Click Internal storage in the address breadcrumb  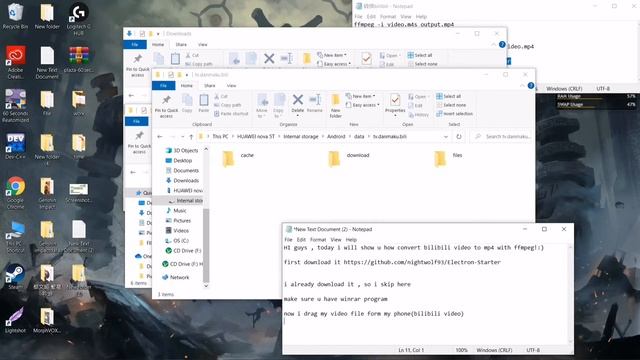[x=301, y=137]
